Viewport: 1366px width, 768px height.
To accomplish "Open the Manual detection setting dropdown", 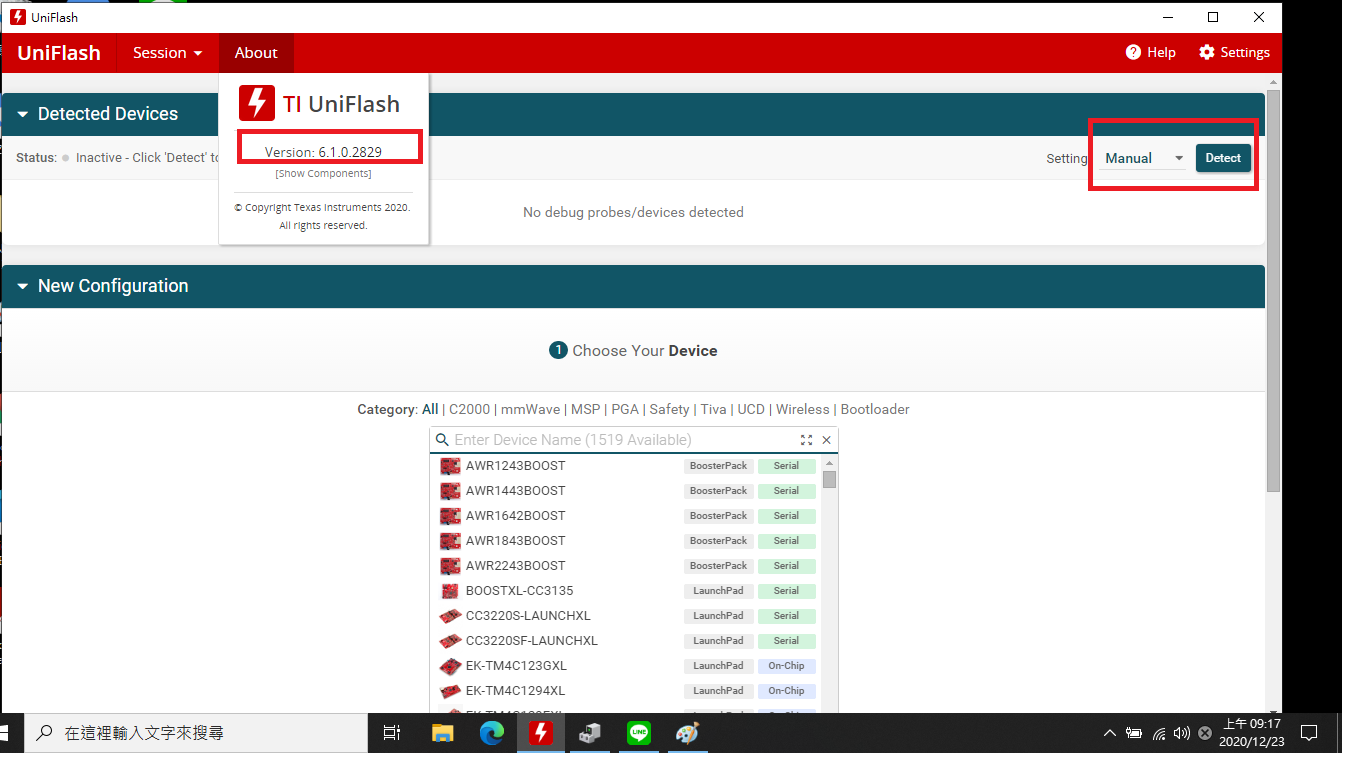I will coord(1144,158).
